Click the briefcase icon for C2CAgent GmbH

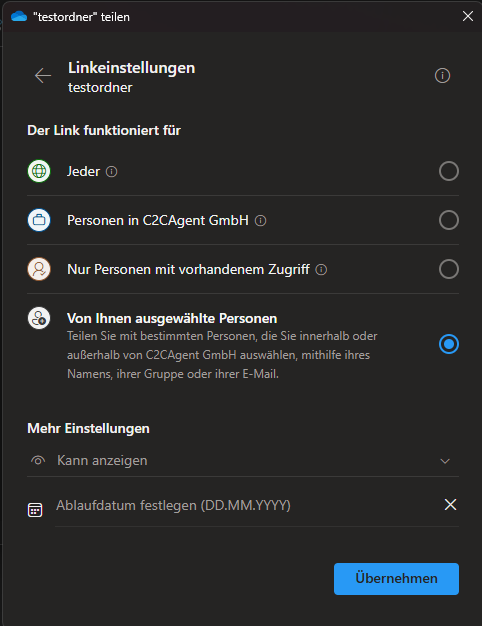pyautogui.click(x=39, y=220)
